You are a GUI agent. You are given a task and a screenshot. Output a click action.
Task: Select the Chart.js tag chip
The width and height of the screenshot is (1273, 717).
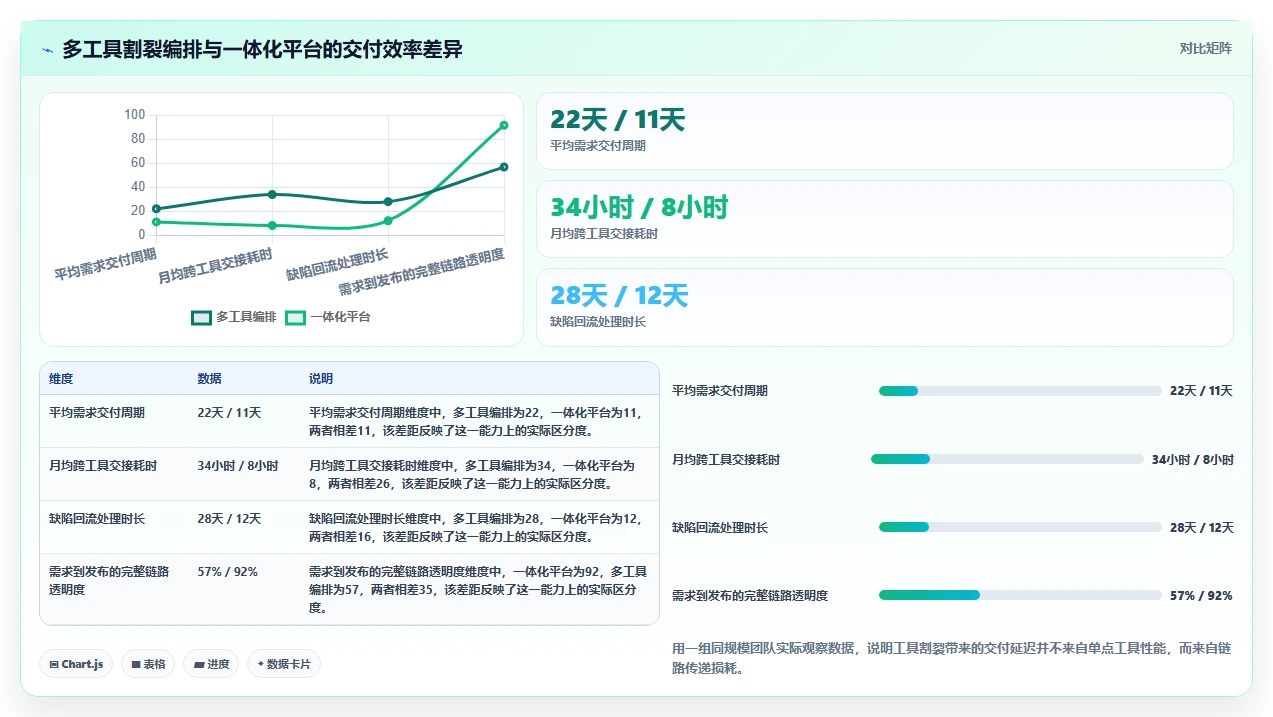pos(76,664)
